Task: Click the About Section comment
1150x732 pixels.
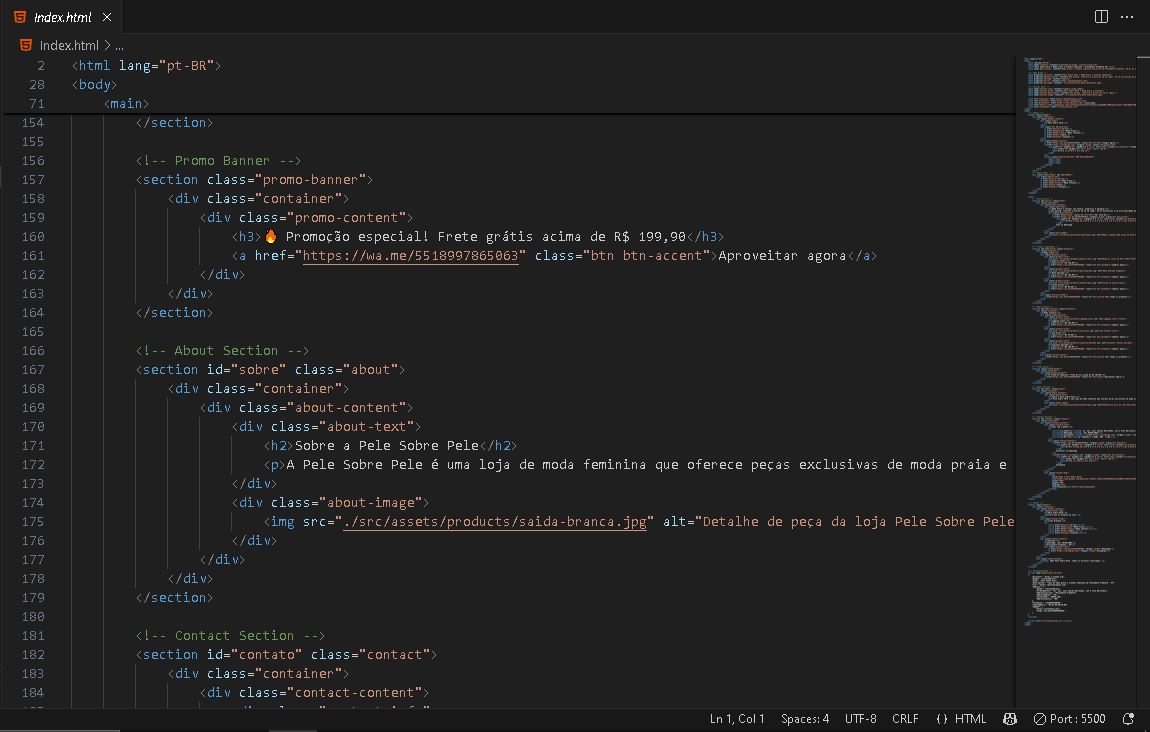Action: pyautogui.click(x=222, y=351)
